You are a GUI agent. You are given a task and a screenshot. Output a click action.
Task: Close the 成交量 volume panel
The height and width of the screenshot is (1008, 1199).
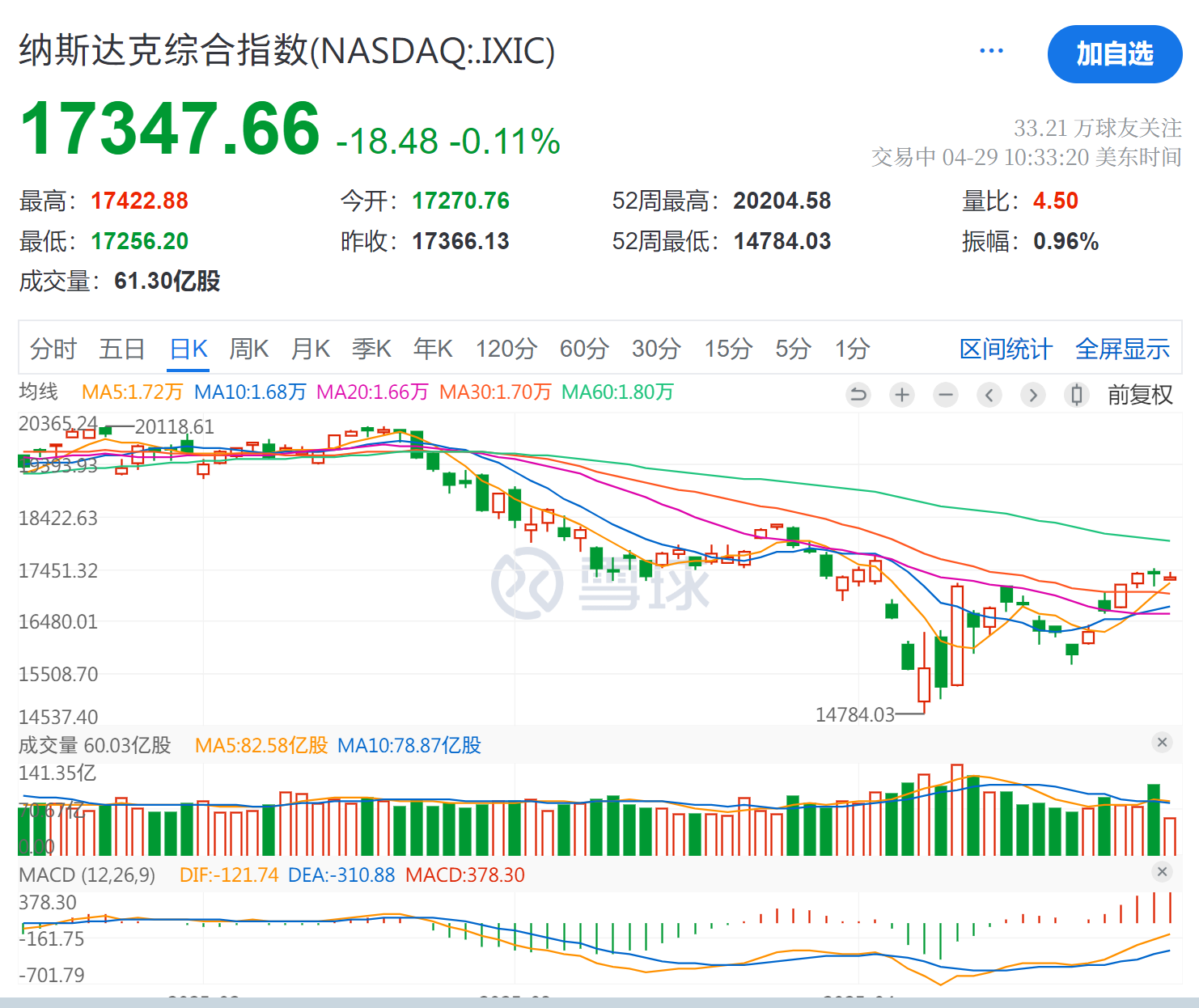click(1163, 743)
